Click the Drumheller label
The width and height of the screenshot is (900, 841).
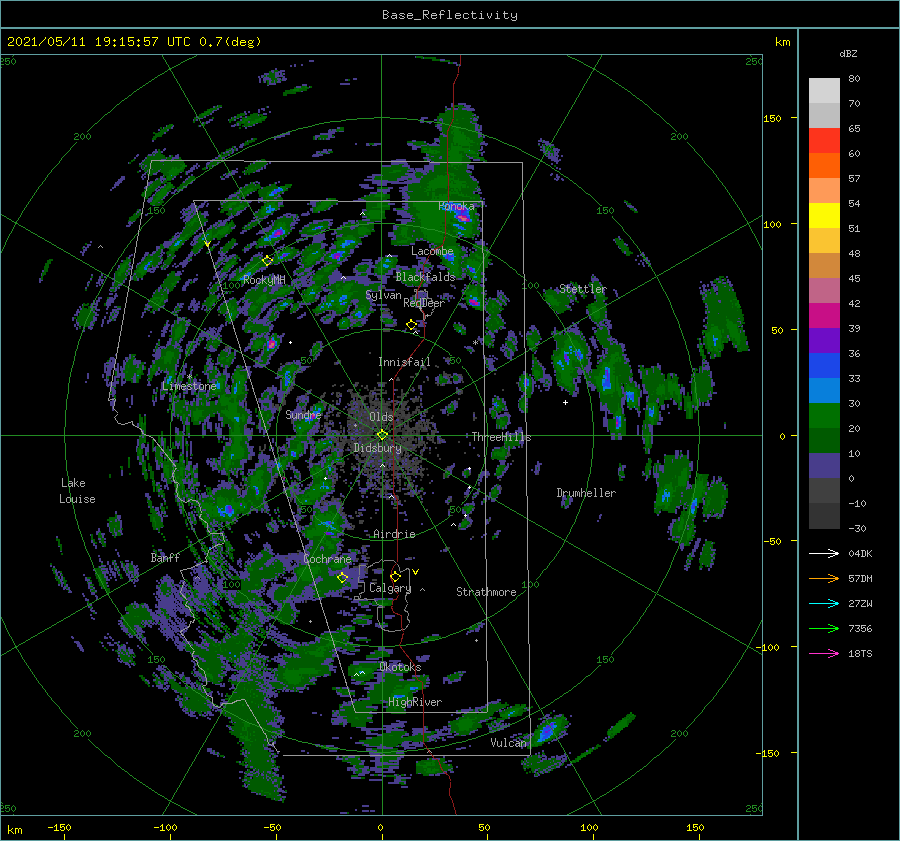[586, 493]
